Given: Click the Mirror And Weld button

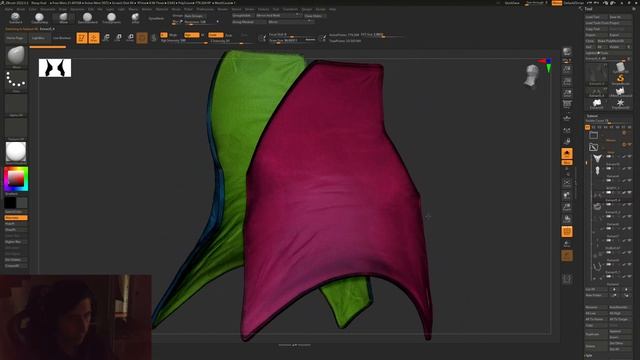Looking at the screenshot, I should (x=278, y=16).
